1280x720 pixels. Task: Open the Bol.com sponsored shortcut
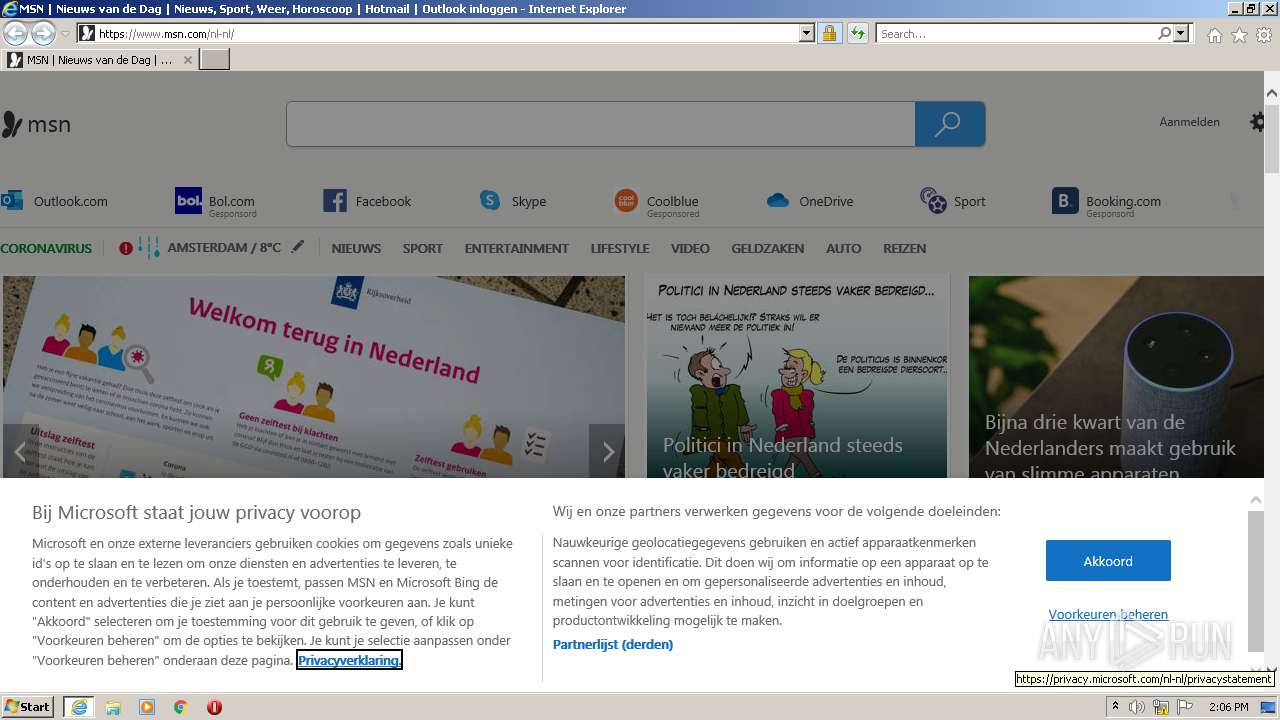216,201
